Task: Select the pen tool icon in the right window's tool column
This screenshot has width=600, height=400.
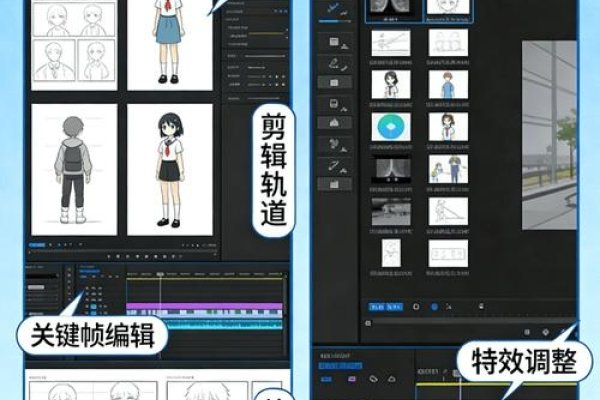Action: click(x=333, y=63)
